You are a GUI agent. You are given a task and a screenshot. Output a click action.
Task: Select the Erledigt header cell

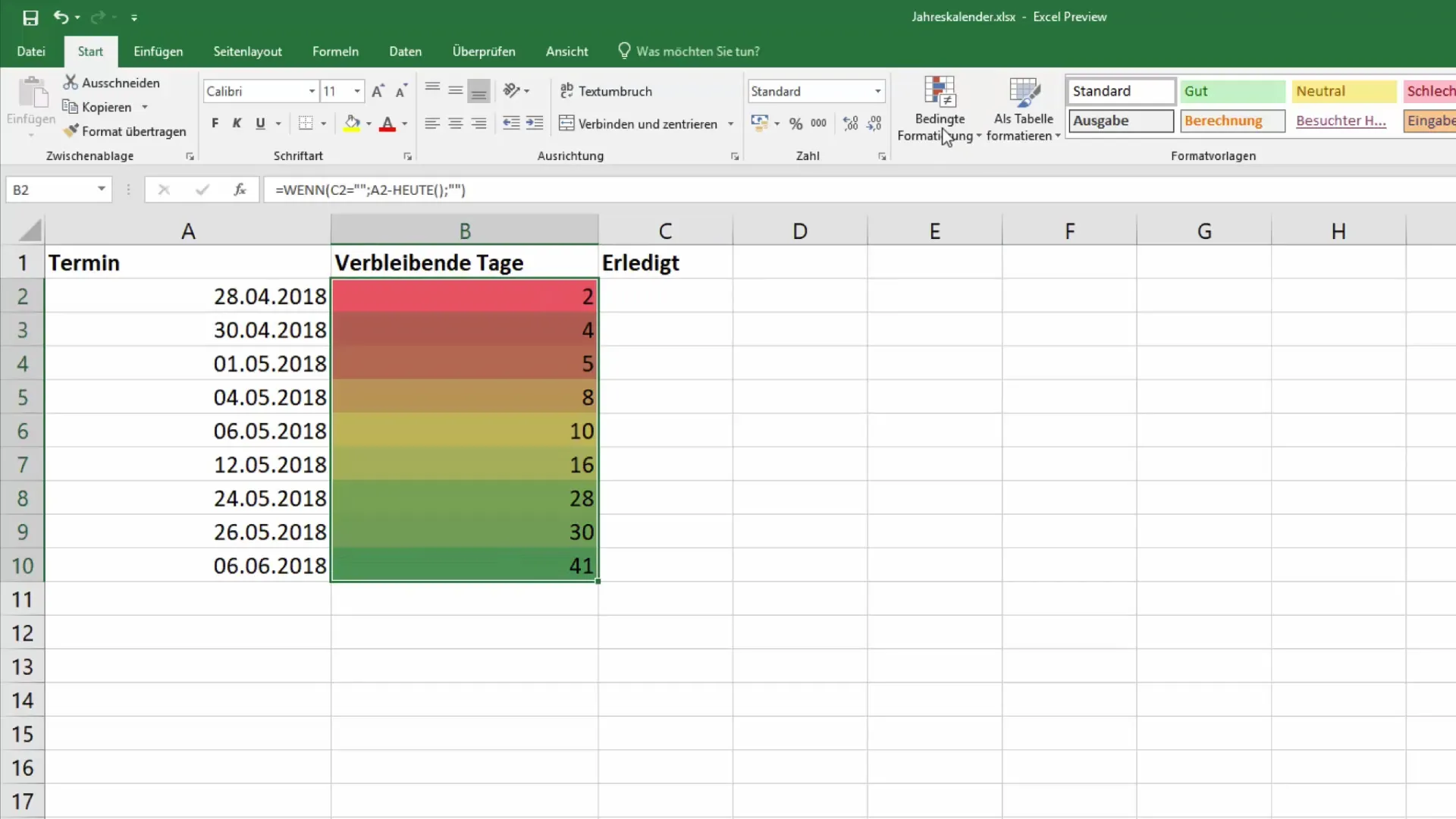(x=665, y=262)
